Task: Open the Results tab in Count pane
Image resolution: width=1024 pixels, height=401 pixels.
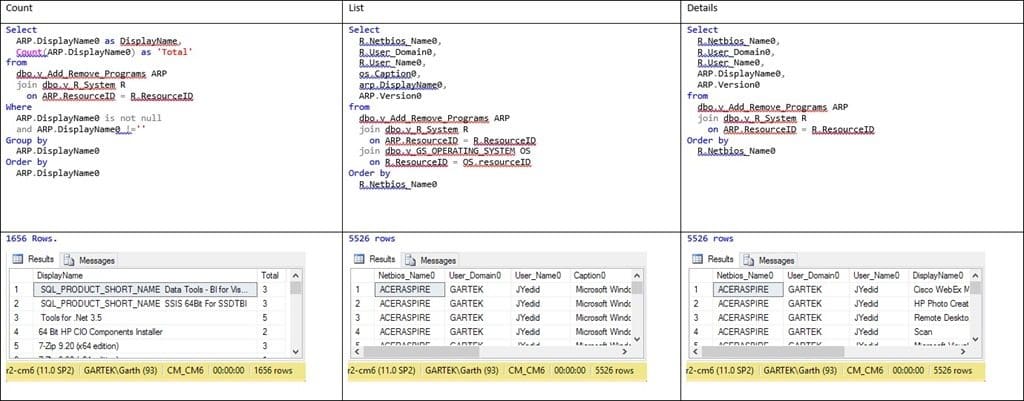Action: click(x=33, y=259)
